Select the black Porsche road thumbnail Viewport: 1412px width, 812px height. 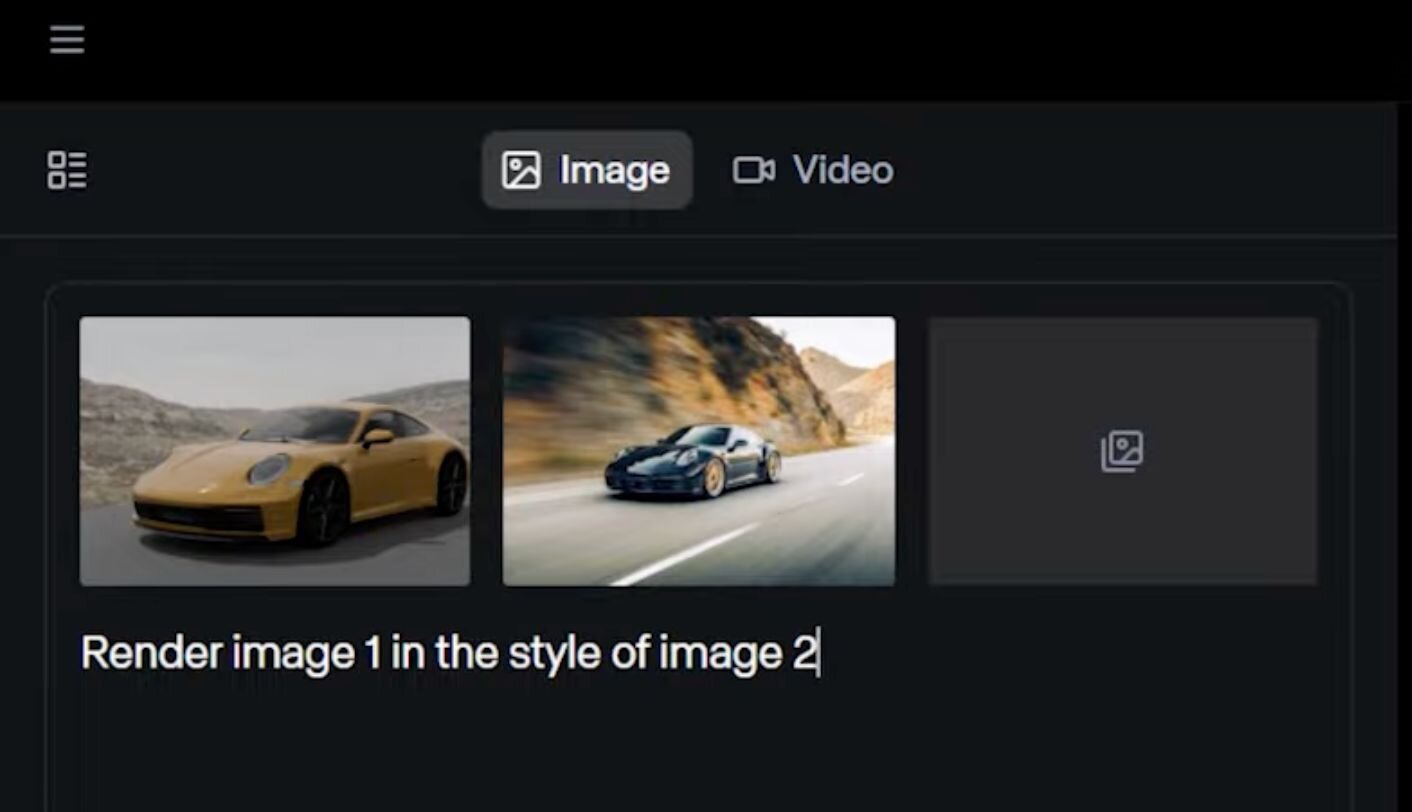tap(699, 451)
